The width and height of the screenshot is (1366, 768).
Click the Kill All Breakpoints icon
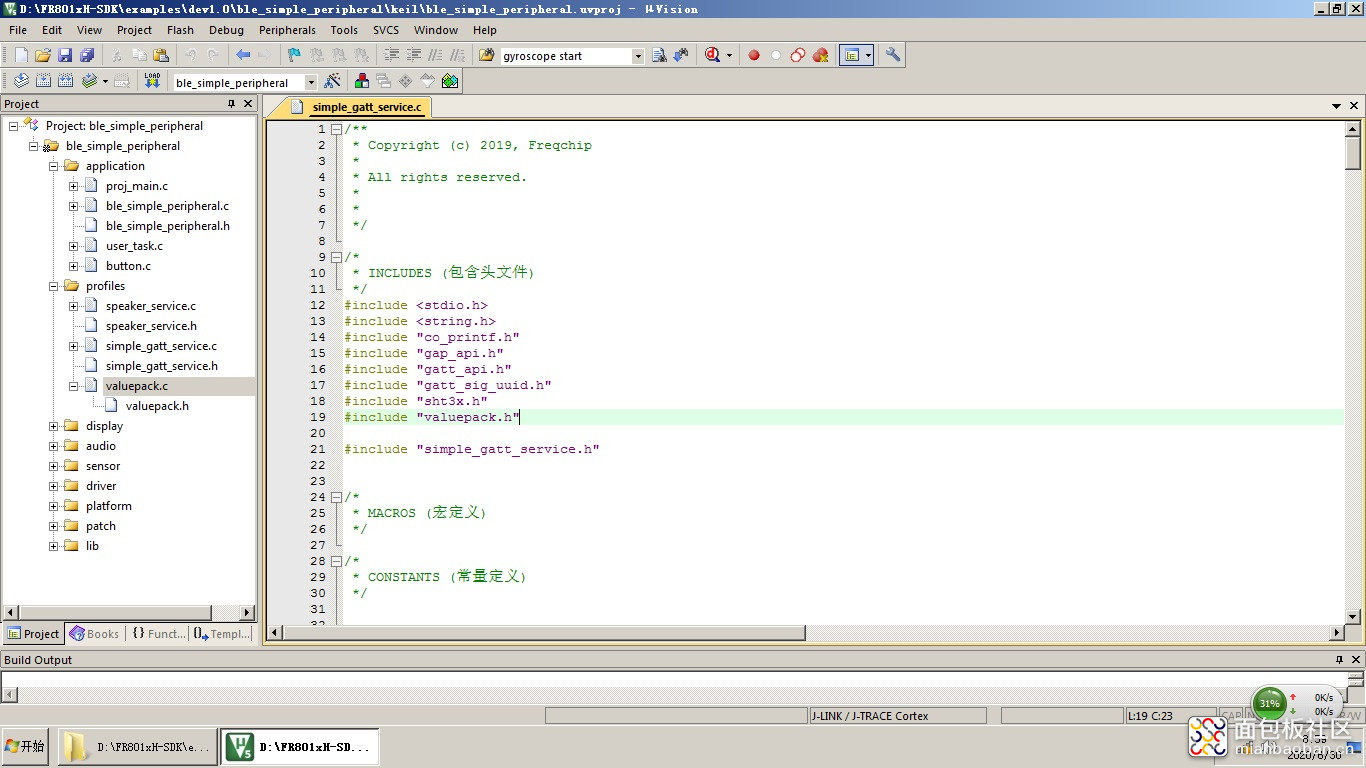[820, 56]
